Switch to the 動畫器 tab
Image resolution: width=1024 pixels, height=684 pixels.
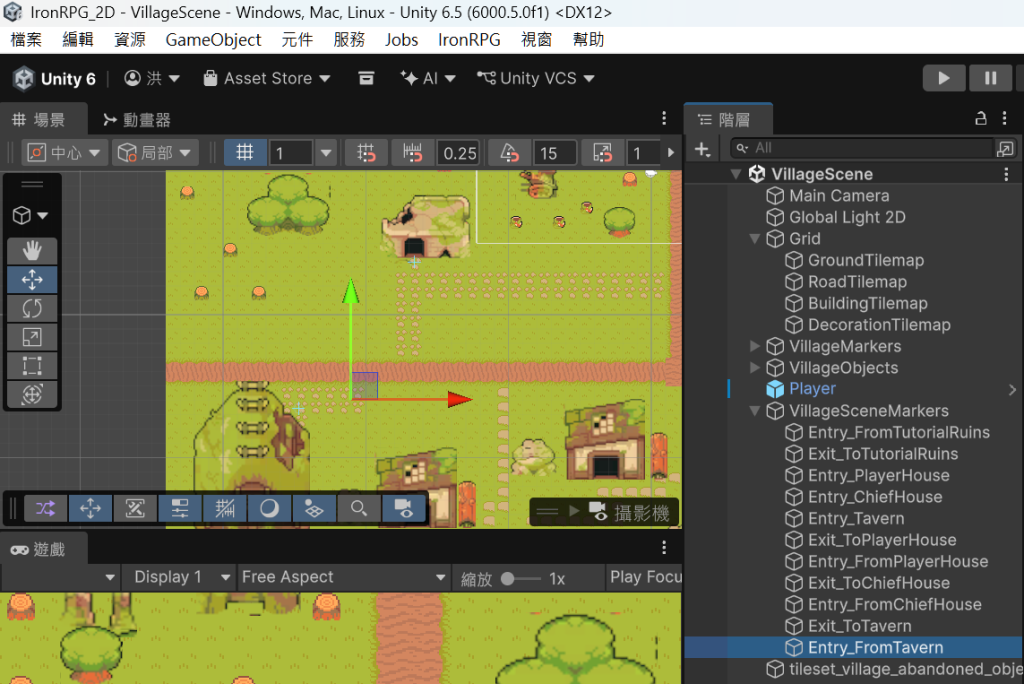pyautogui.click(x=137, y=120)
